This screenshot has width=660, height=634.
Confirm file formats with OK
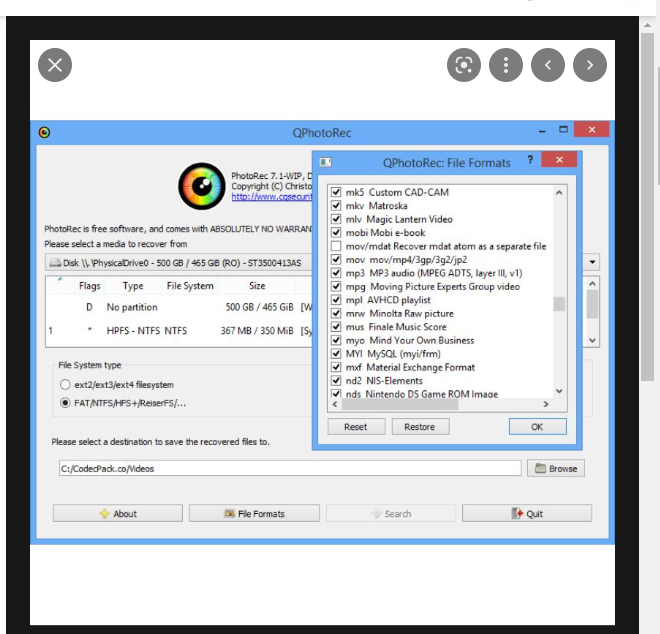click(x=538, y=427)
